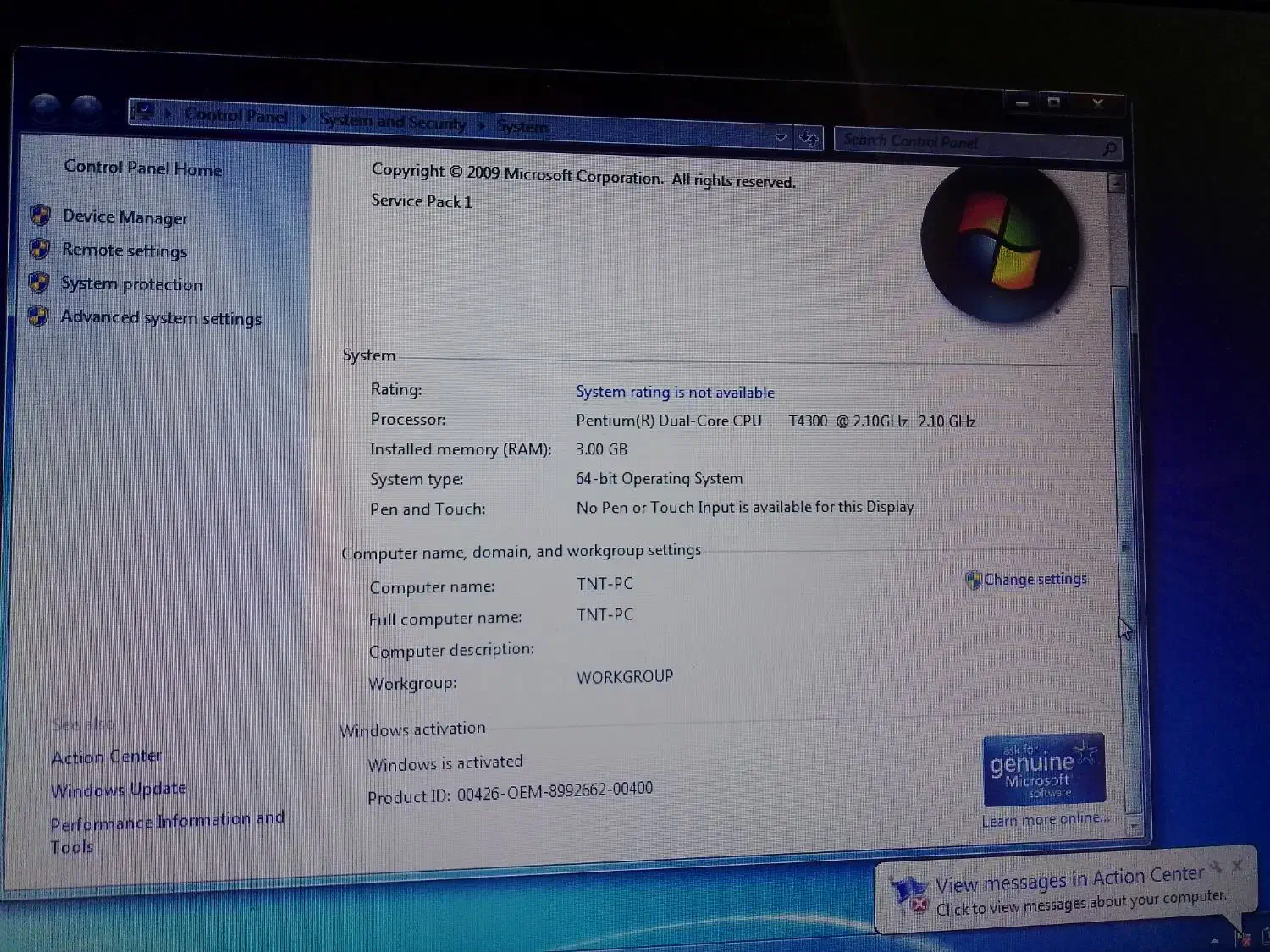1270x952 pixels.
Task: Click the Back navigation arrow button
Action: [x=46, y=107]
